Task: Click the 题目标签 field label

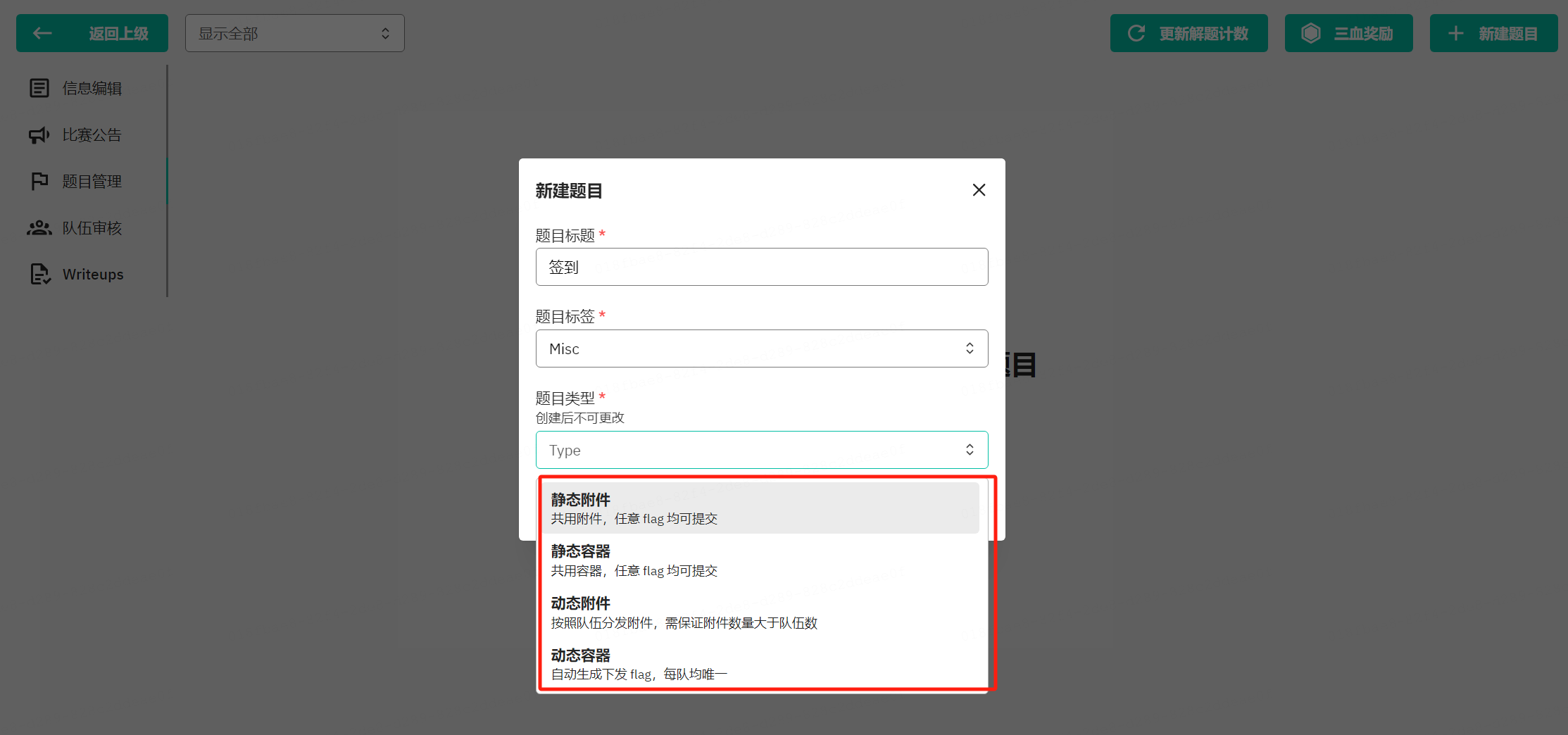Action: point(565,316)
